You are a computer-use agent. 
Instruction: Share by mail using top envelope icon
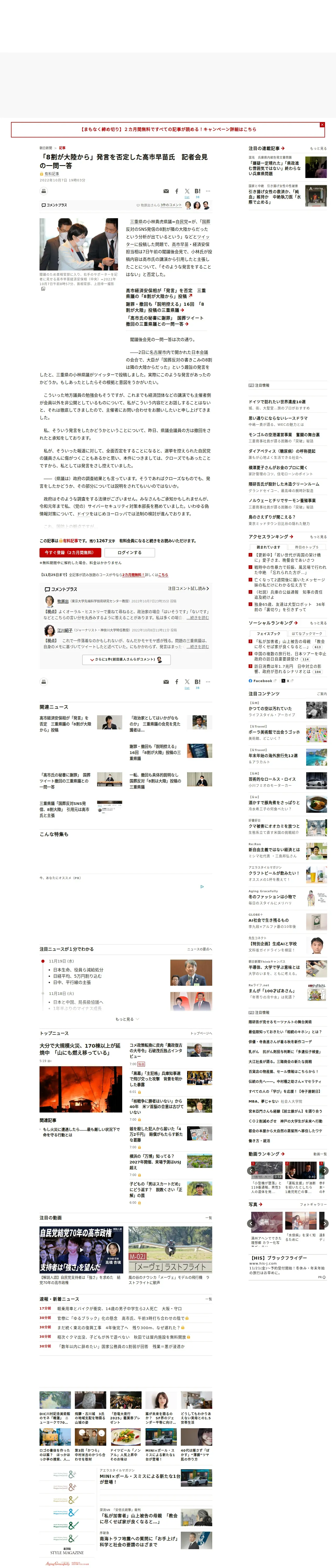tap(166, 191)
